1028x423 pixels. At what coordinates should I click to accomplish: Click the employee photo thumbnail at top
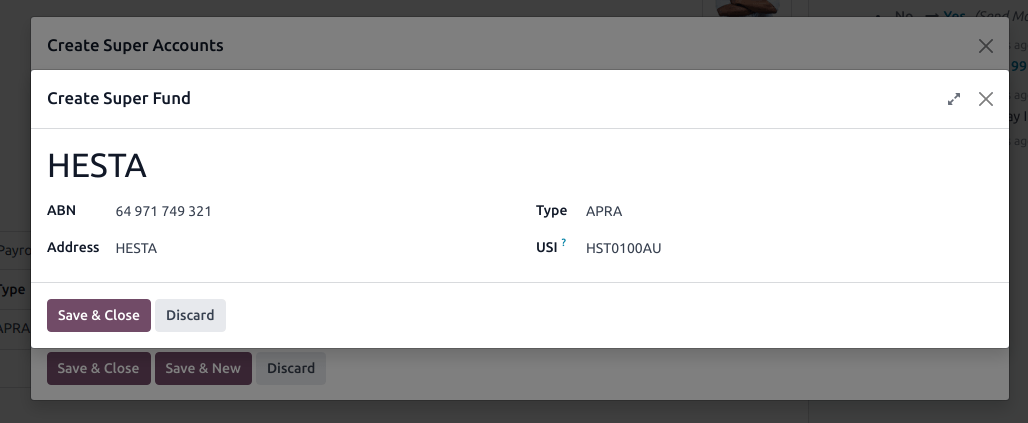click(x=748, y=8)
